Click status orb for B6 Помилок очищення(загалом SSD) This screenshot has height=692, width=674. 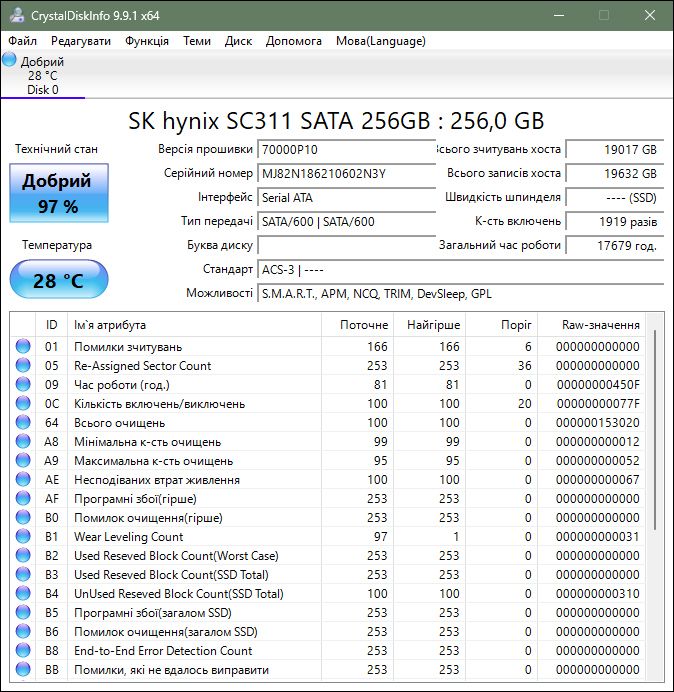pos(23,631)
